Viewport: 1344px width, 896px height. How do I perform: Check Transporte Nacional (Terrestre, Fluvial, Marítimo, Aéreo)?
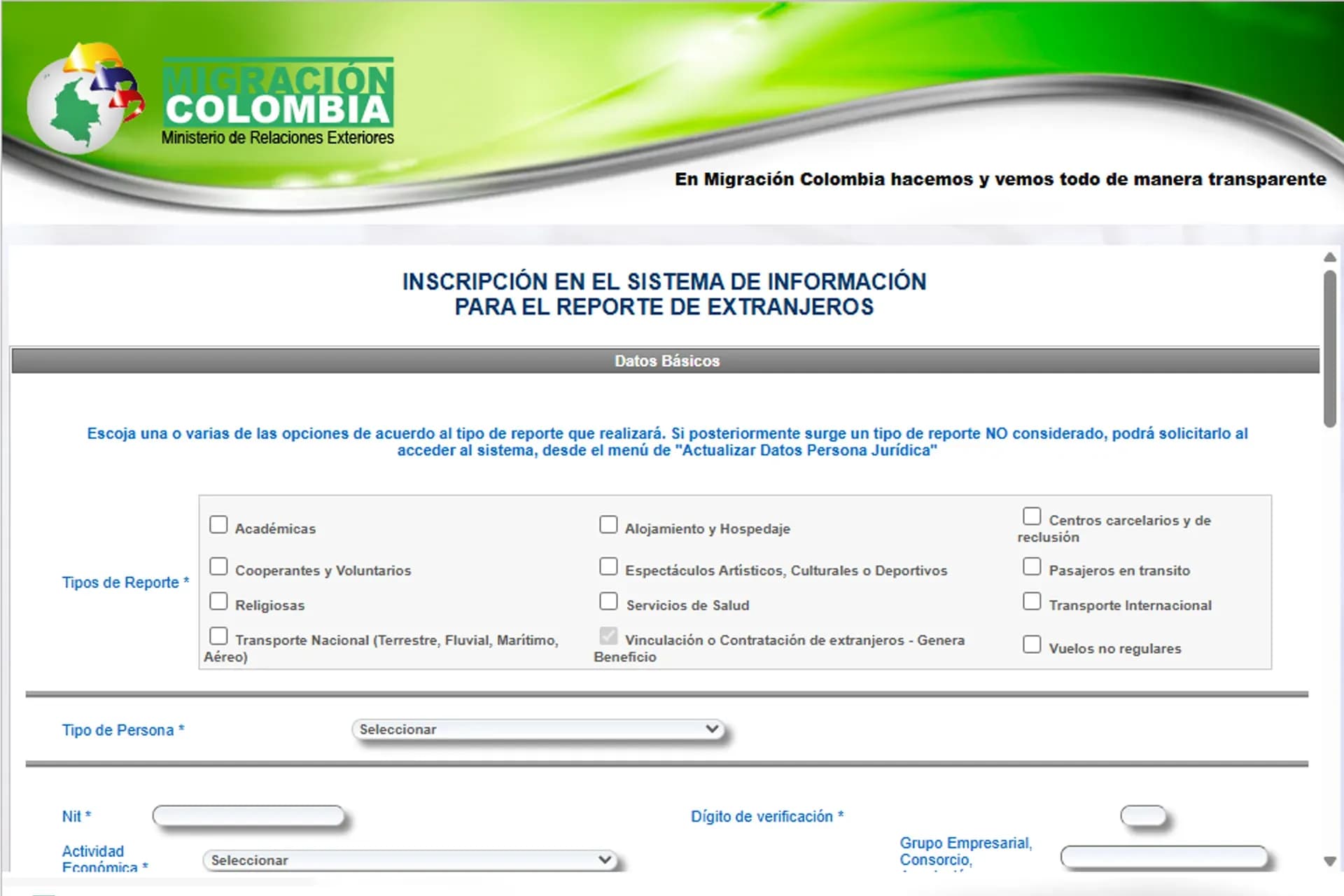point(218,636)
